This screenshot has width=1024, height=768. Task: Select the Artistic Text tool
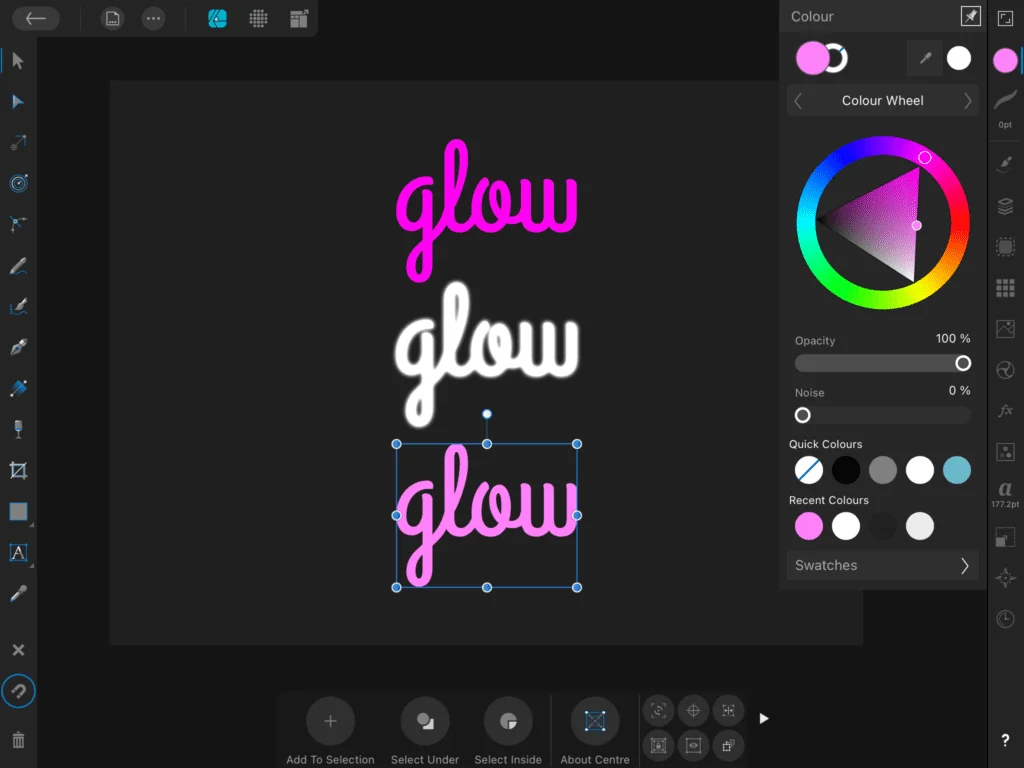click(17, 552)
